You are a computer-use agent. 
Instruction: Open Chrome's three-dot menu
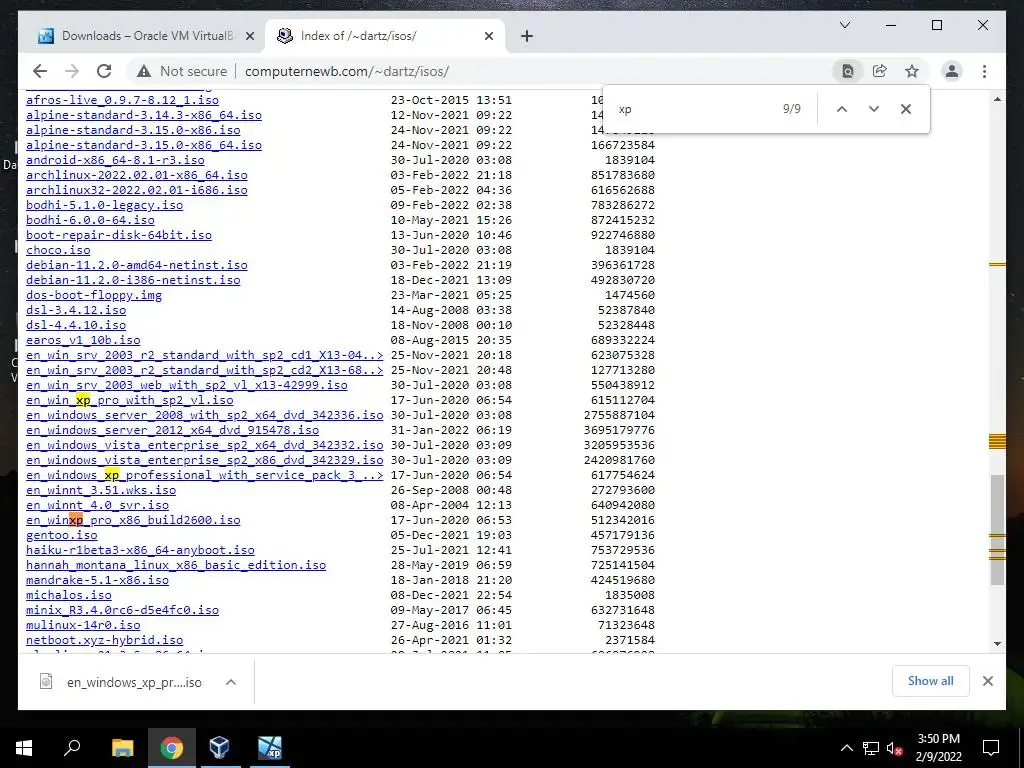pos(984,71)
